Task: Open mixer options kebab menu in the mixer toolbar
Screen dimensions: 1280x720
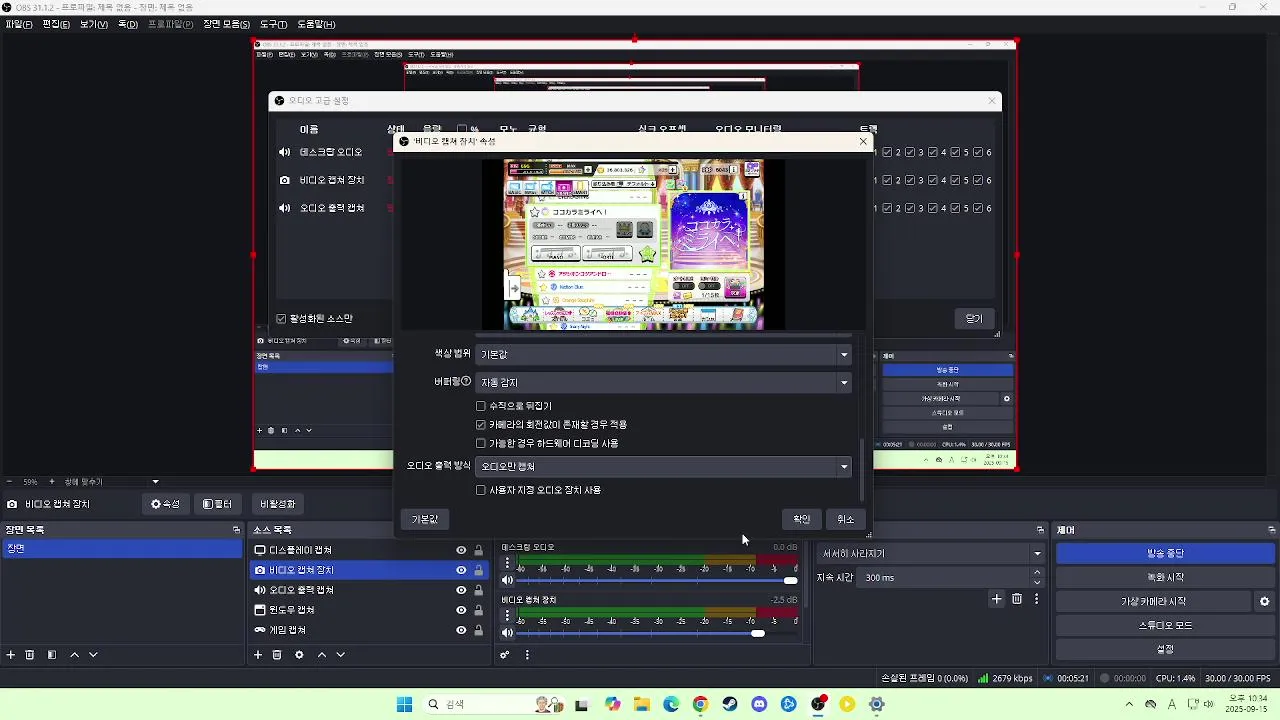Action: tap(527, 655)
